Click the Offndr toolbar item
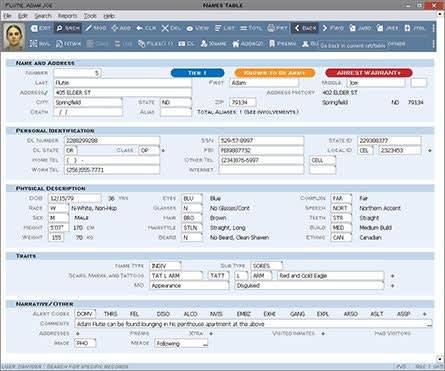This screenshot has width=445, height=371. point(396,44)
